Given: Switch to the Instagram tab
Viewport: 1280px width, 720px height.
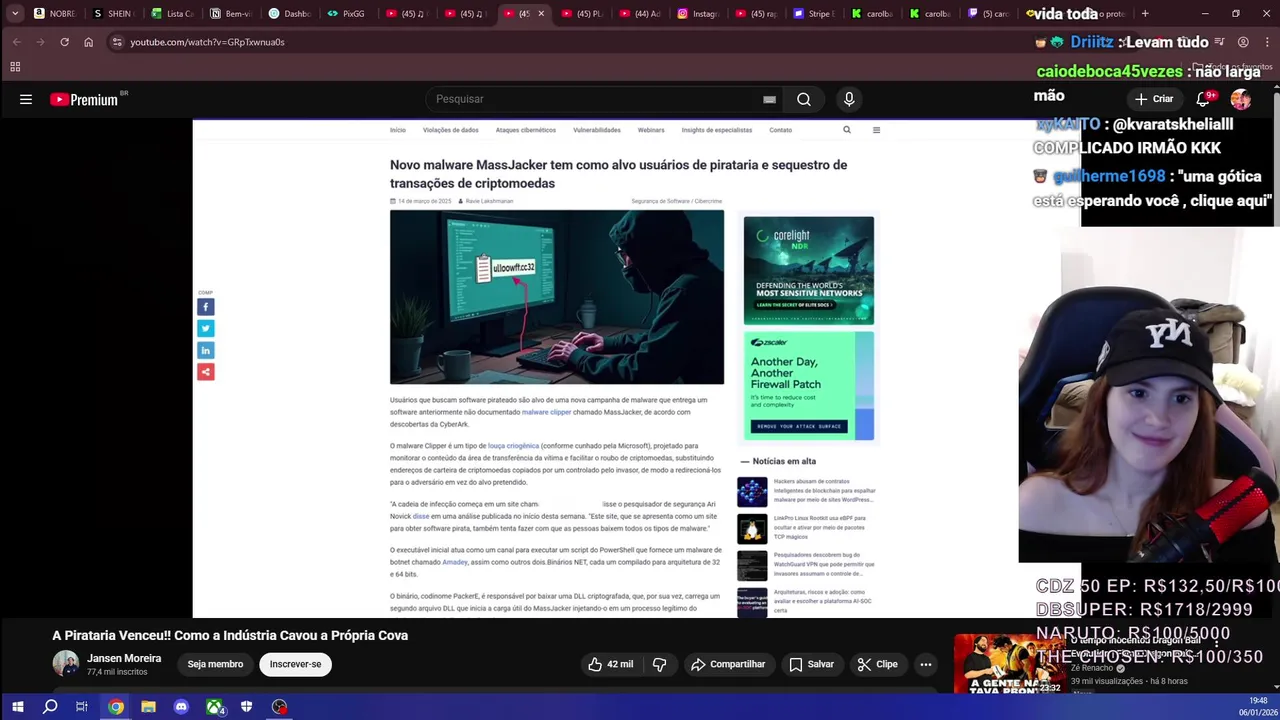Looking at the screenshot, I should pos(698,14).
